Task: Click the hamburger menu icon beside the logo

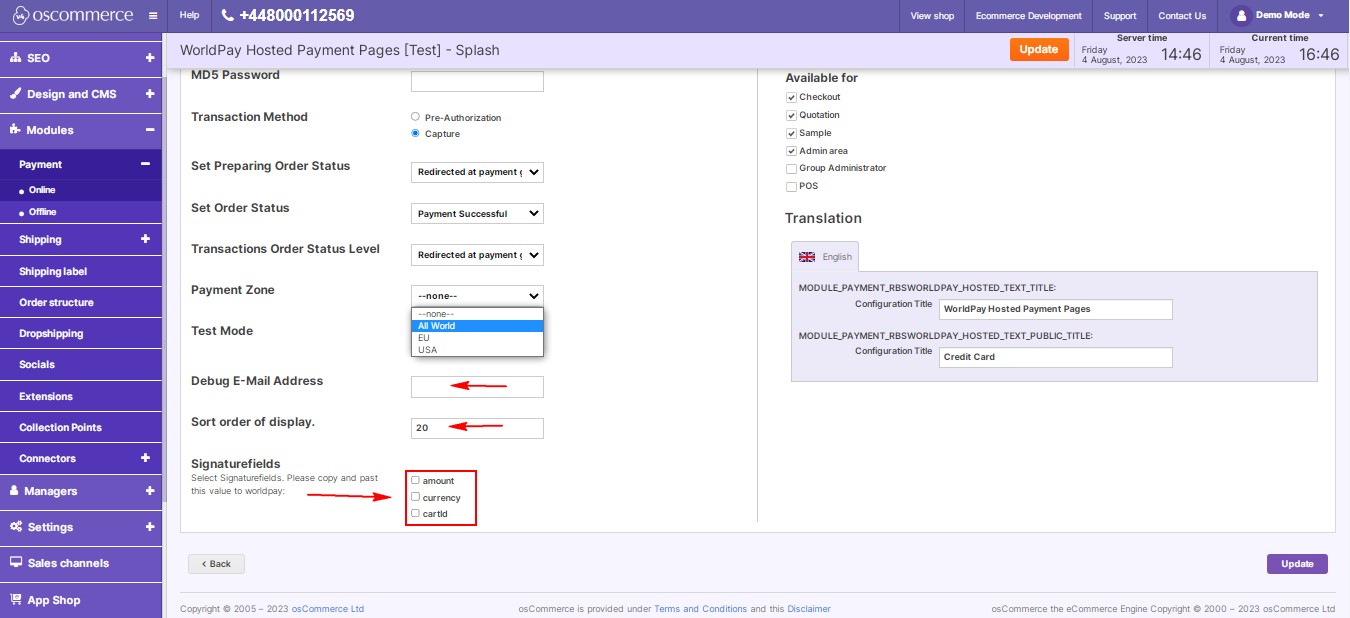Action: [152, 16]
